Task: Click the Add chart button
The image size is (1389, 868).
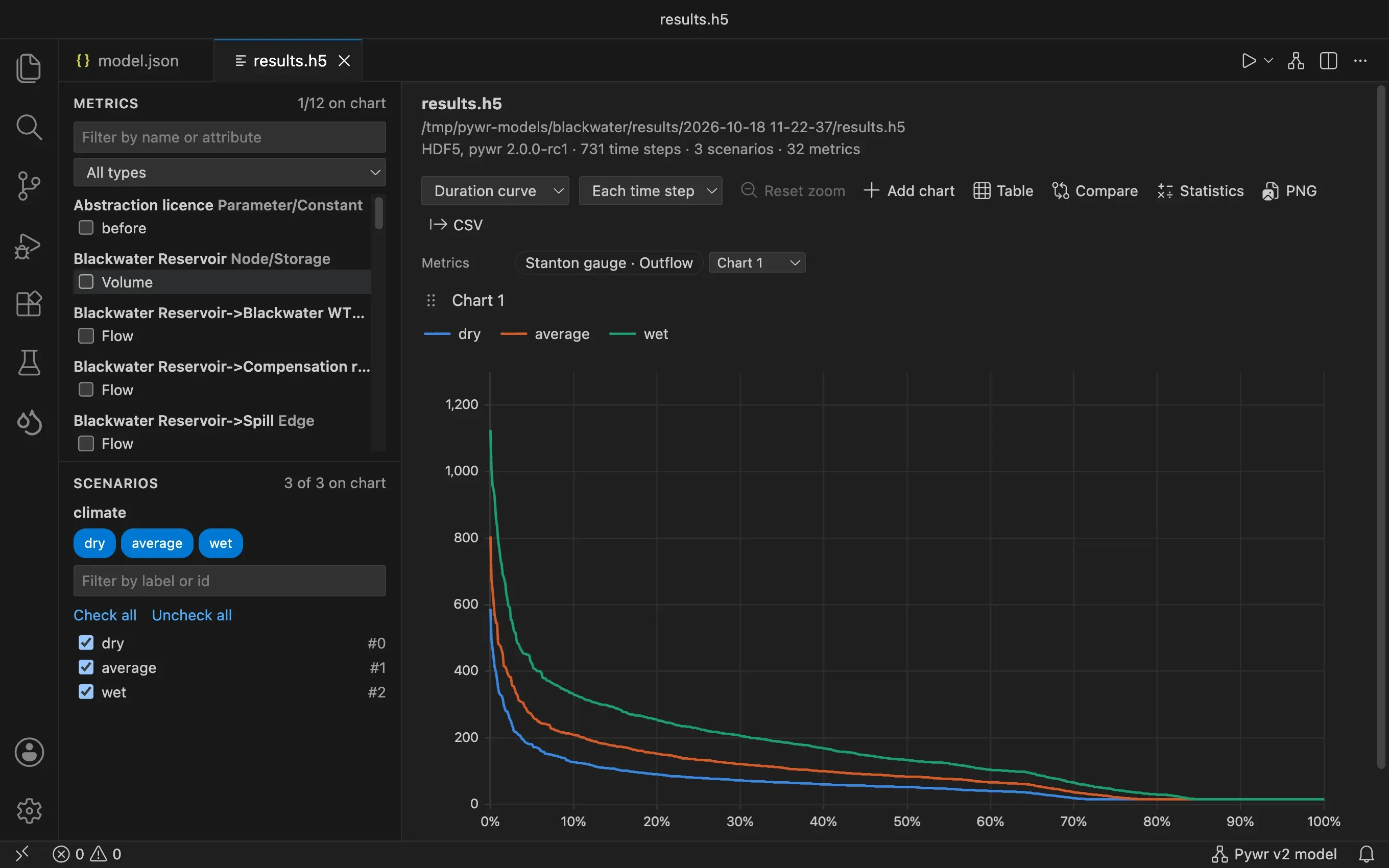Action: (x=909, y=190)
